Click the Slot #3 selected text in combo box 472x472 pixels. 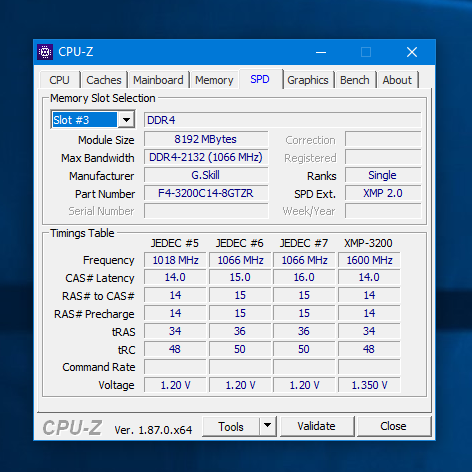(85, 120)
